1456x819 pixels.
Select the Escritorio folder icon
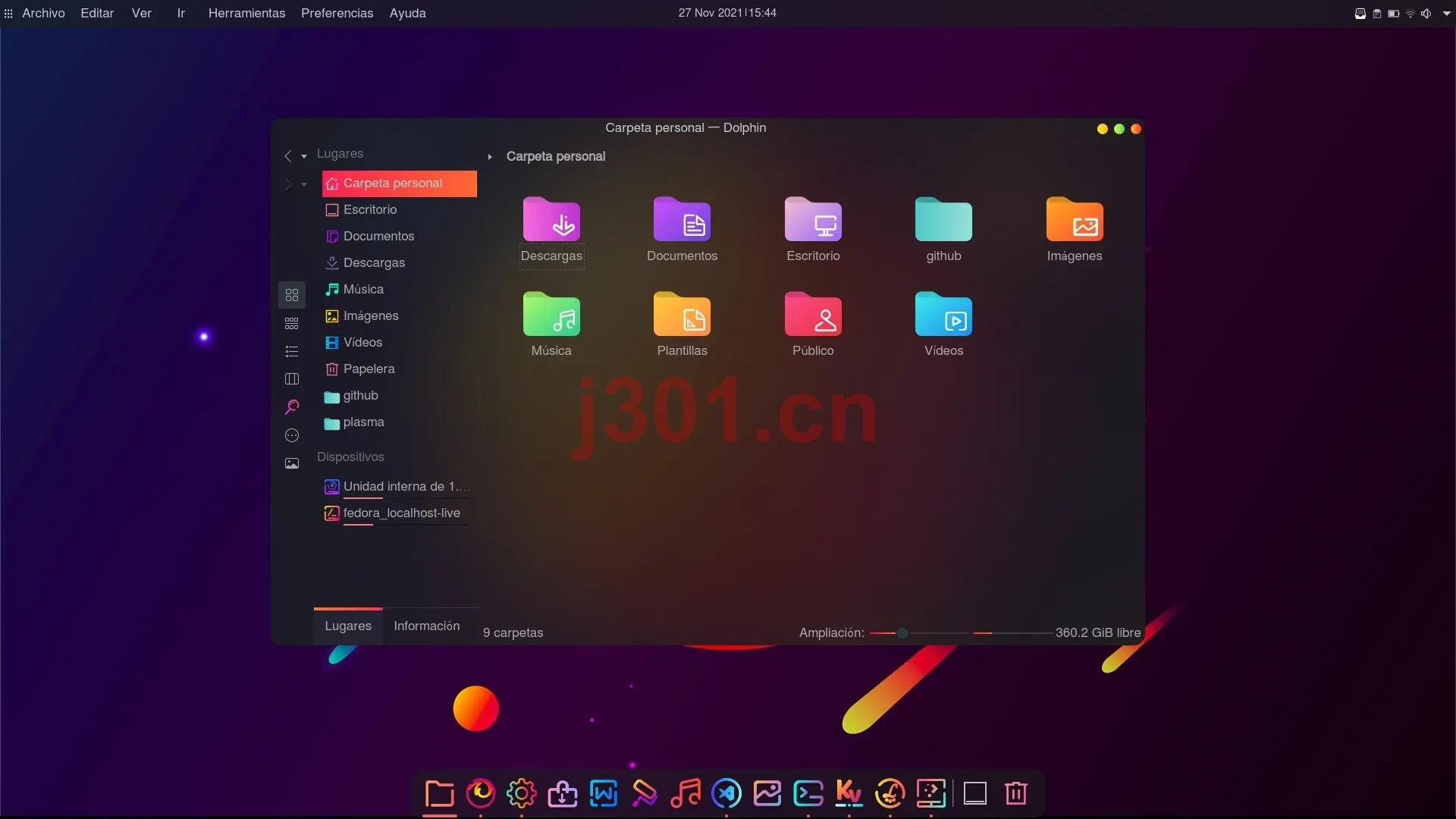pos(813,219)
